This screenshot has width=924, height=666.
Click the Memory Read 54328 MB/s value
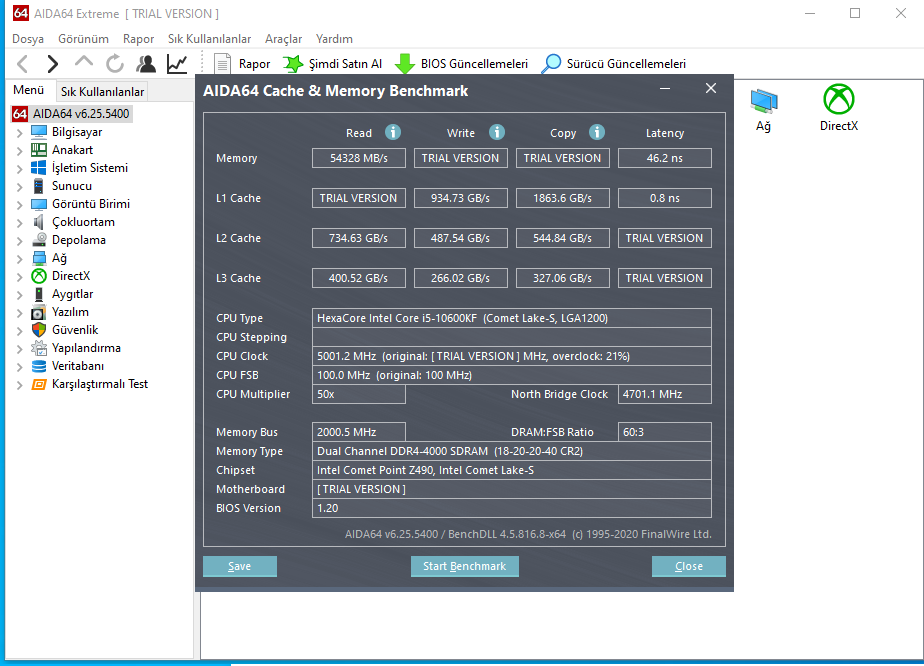[x=359, y=158]
